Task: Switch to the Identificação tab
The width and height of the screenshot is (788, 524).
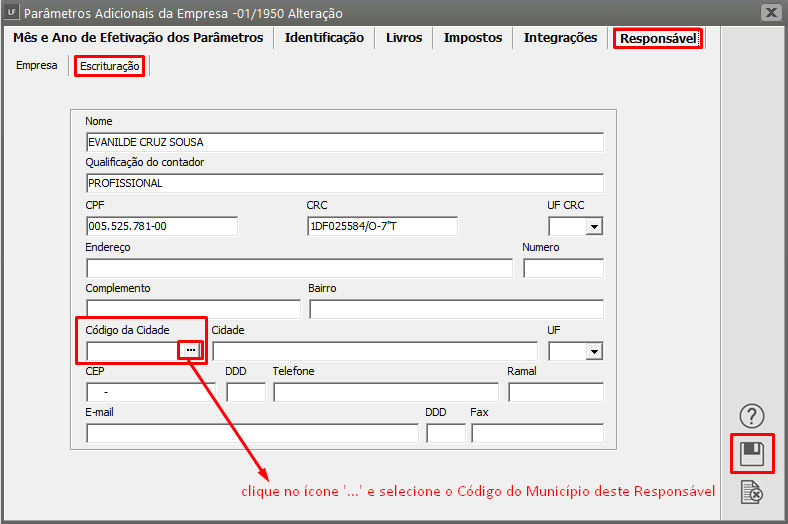Action: pyautogui.click(x=324, y=38)
